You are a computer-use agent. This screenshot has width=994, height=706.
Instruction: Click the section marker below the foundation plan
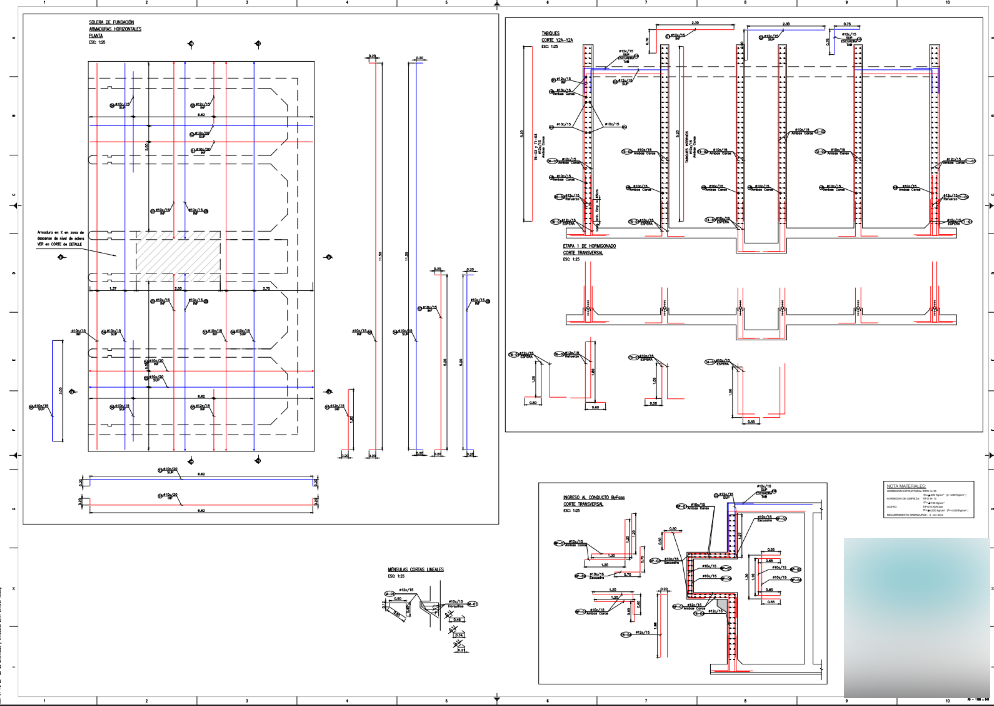click(x=259, y=460)
